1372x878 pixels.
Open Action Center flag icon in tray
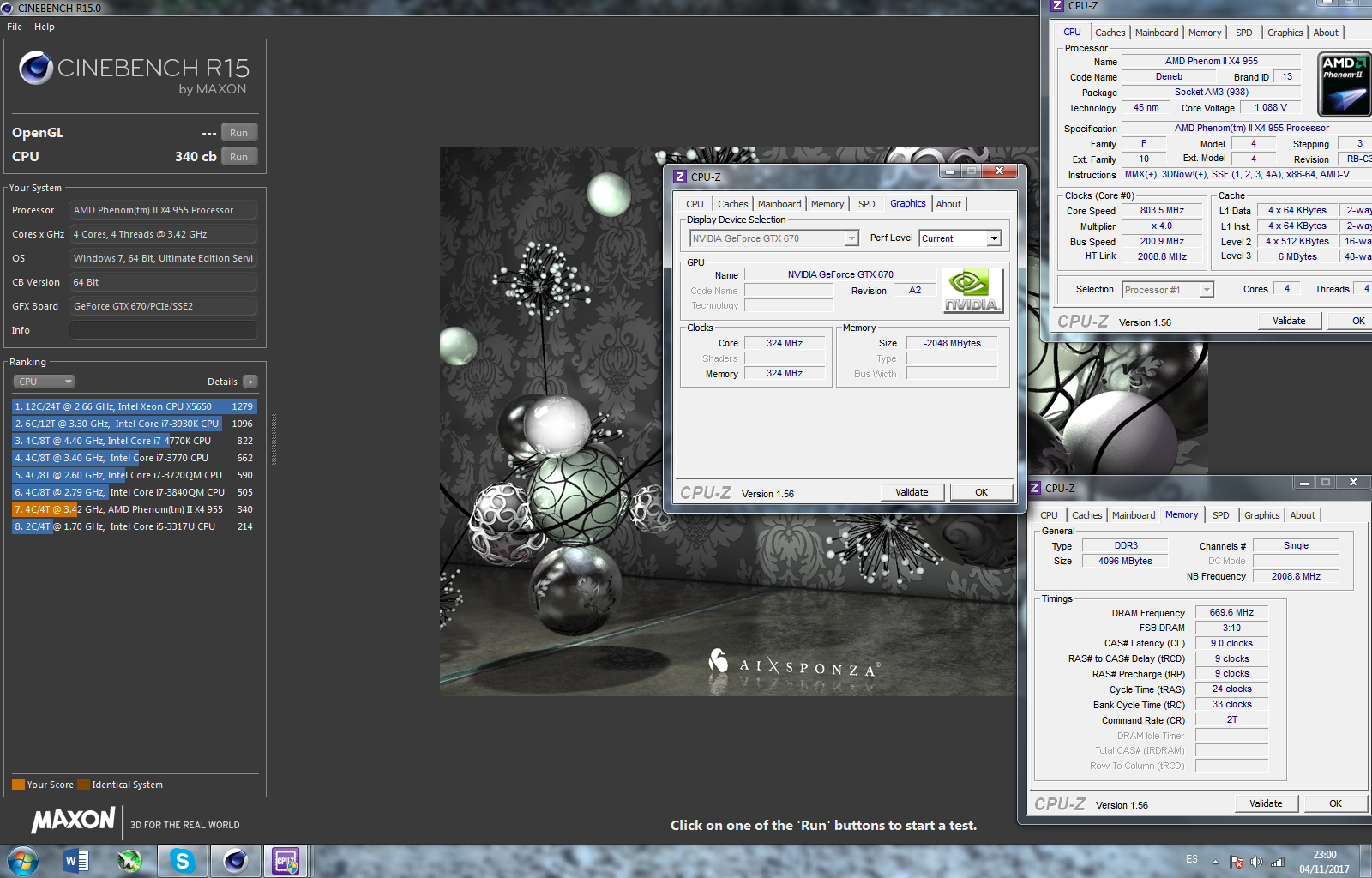point(1237,862)
